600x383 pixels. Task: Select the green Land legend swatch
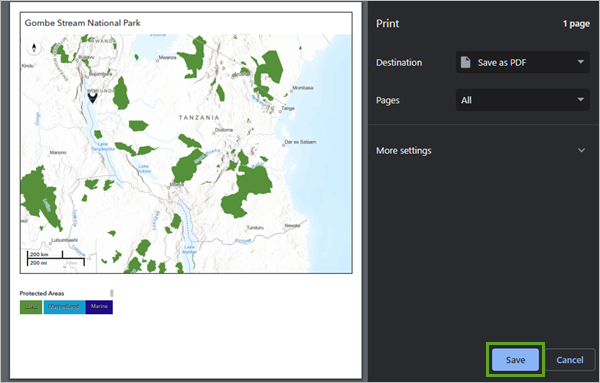pyautogui.click(x=31, y=307)
